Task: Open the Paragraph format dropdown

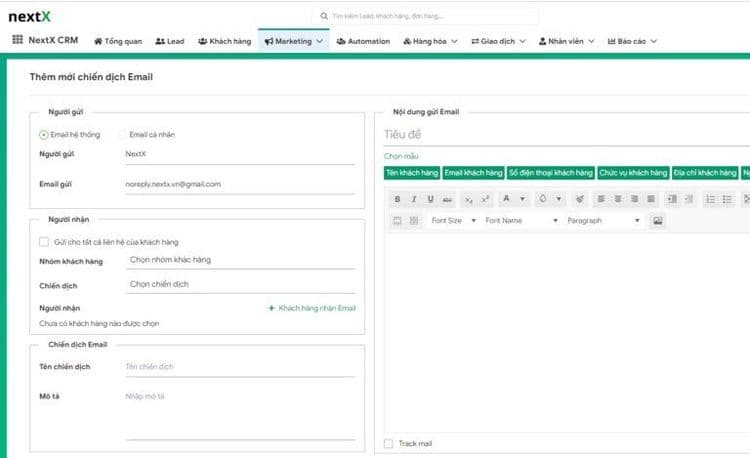Action: [602, 220]
